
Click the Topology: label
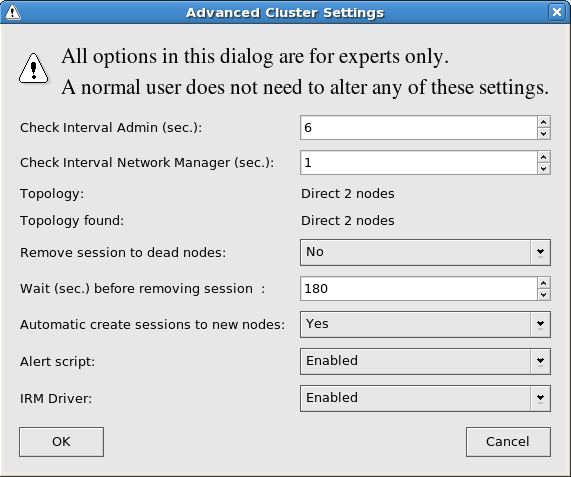click(52, 194)
